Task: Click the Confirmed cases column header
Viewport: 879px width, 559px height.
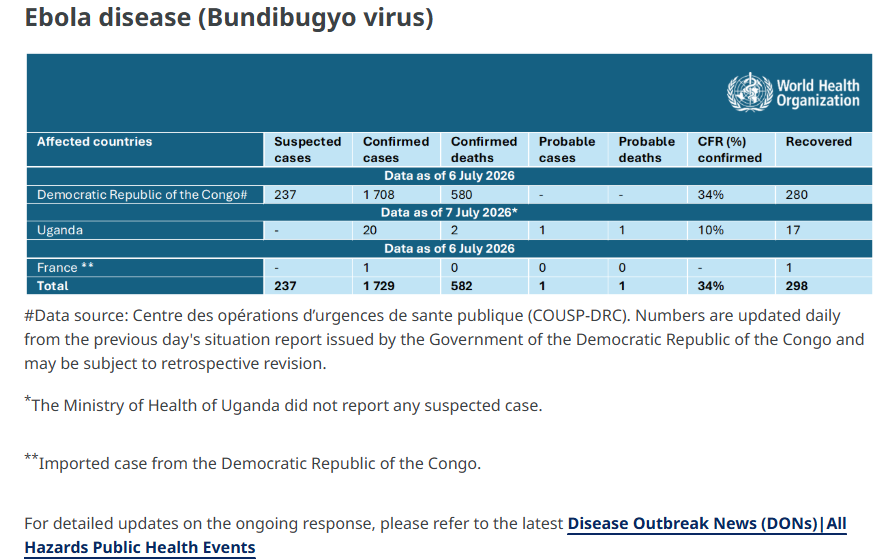Action: click(396, 150)
